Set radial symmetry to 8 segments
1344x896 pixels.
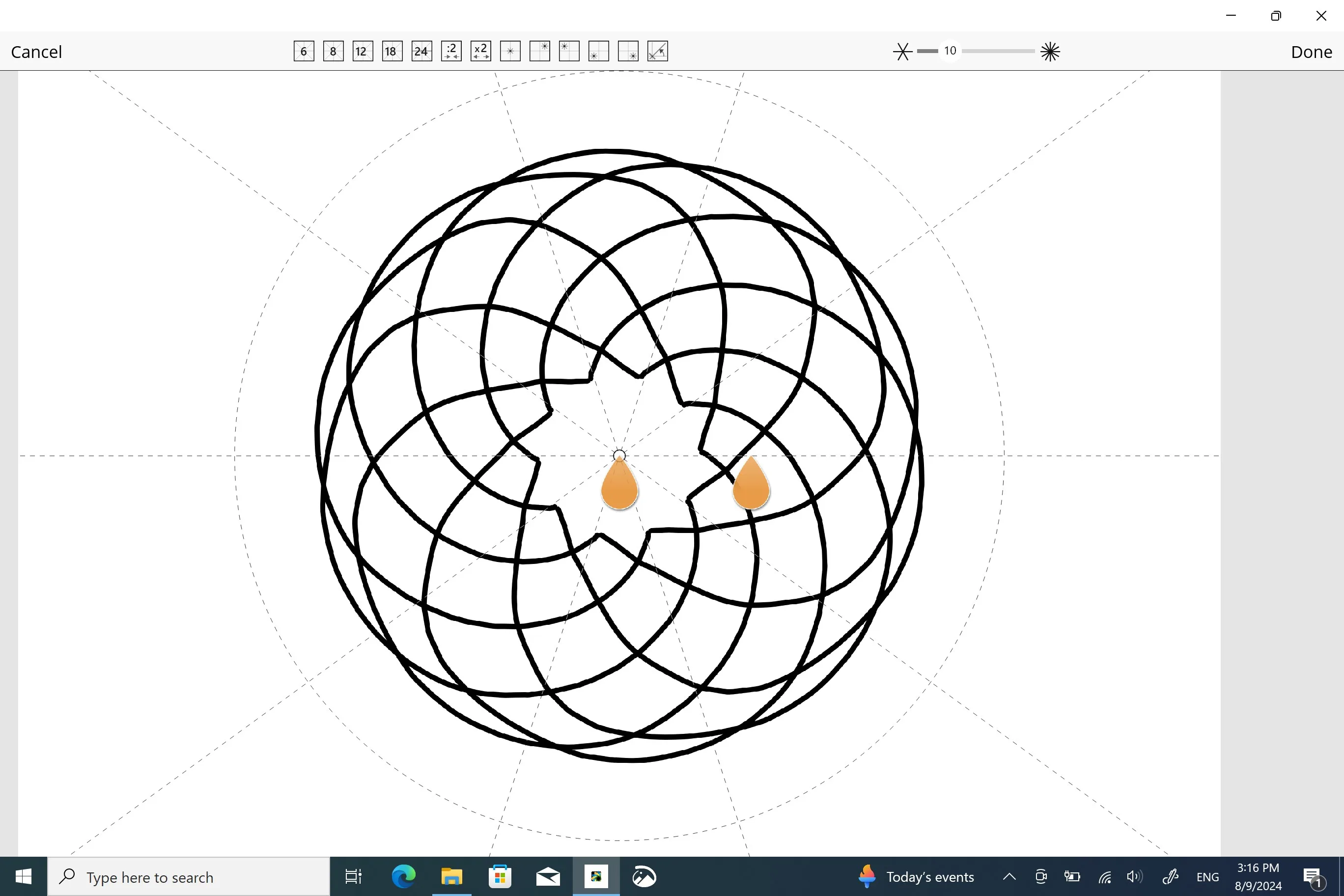(x=333, y=52)
